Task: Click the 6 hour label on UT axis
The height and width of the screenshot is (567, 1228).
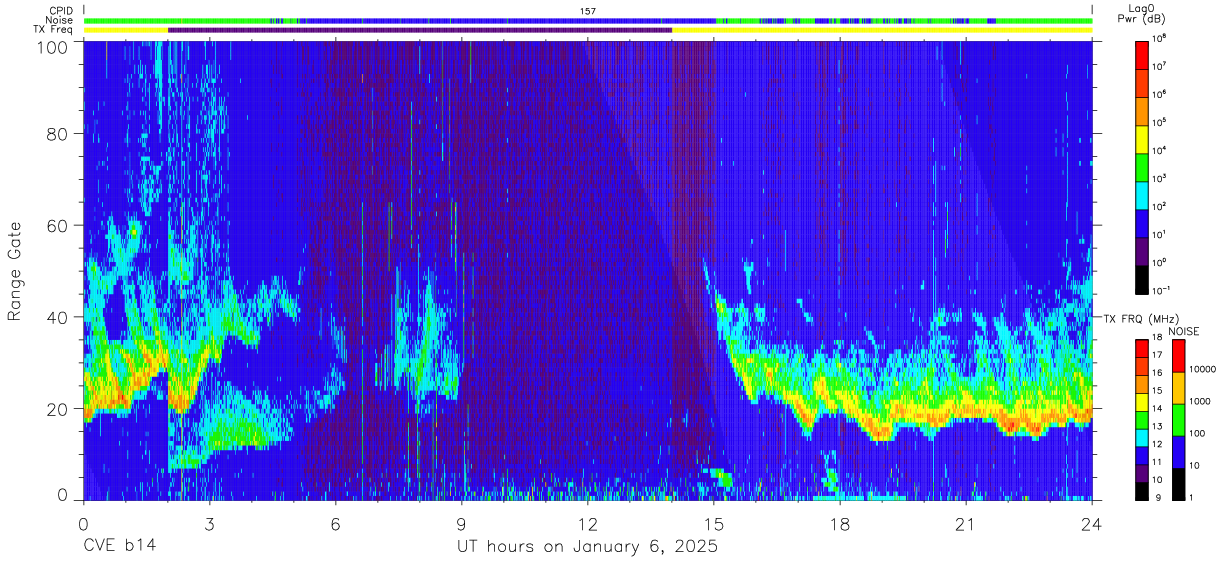Action: point(335,523)
